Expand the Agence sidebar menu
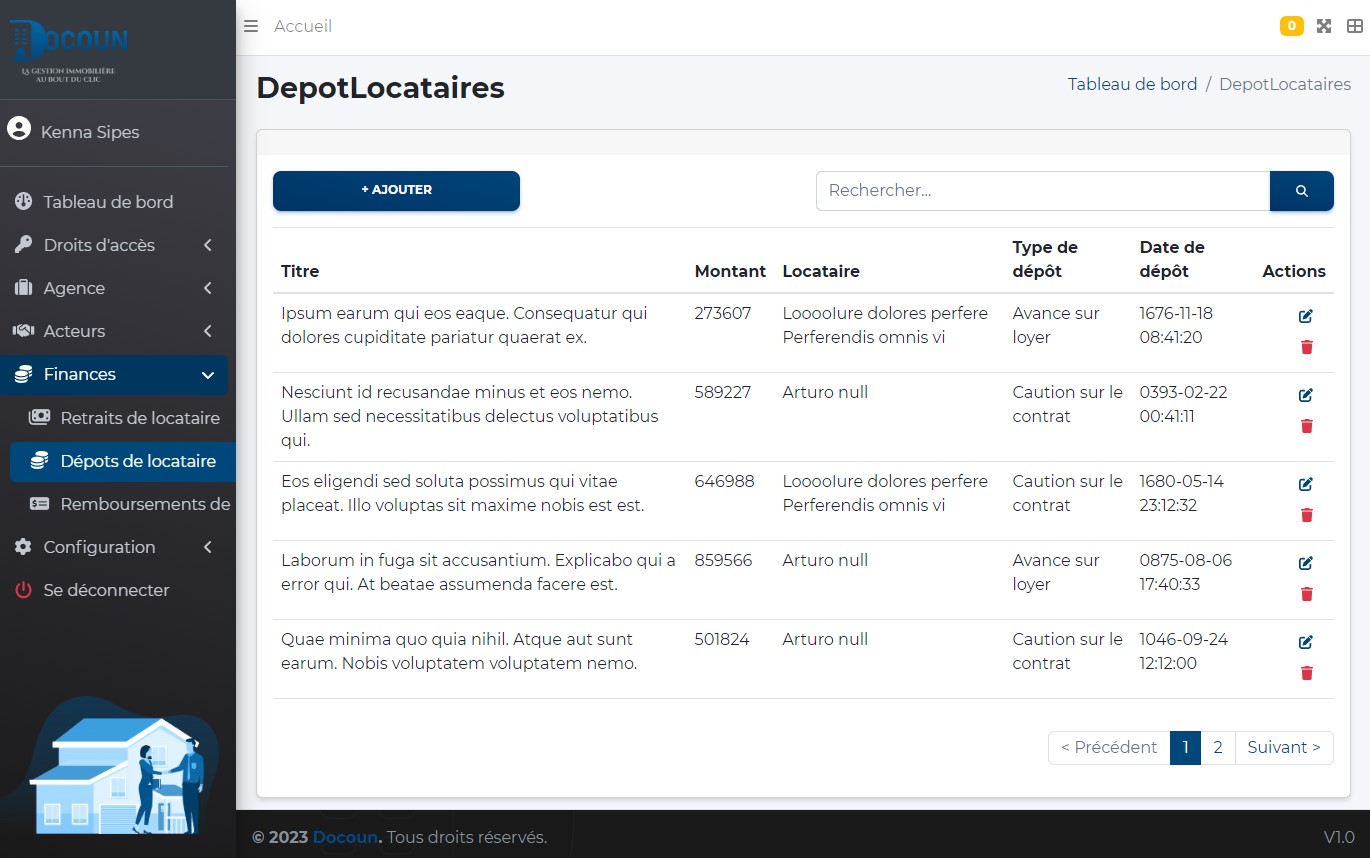The width and height of the screenshot is (1370, 858). [114, 288]
